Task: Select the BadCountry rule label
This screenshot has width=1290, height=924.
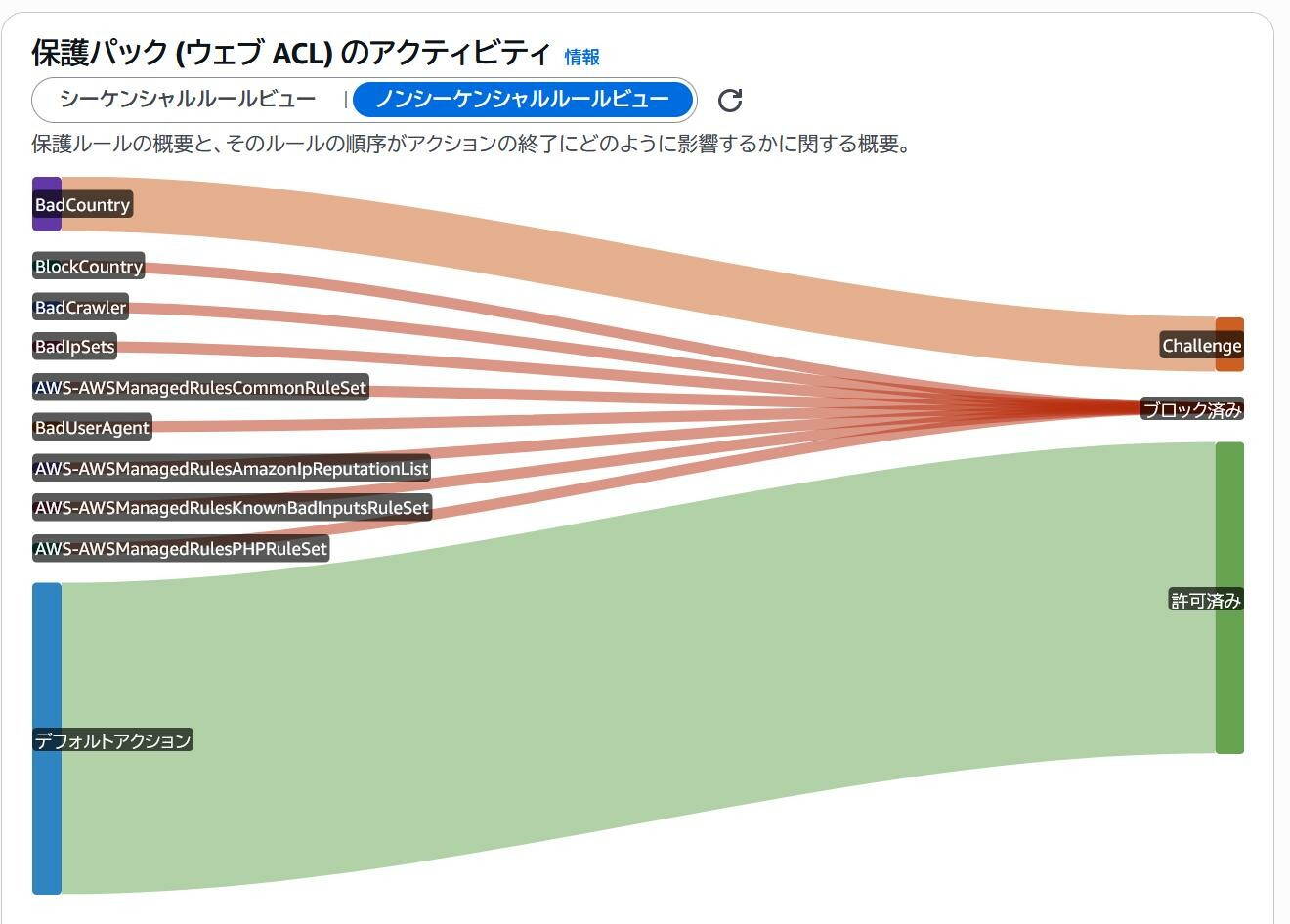Action: (83, 205)
